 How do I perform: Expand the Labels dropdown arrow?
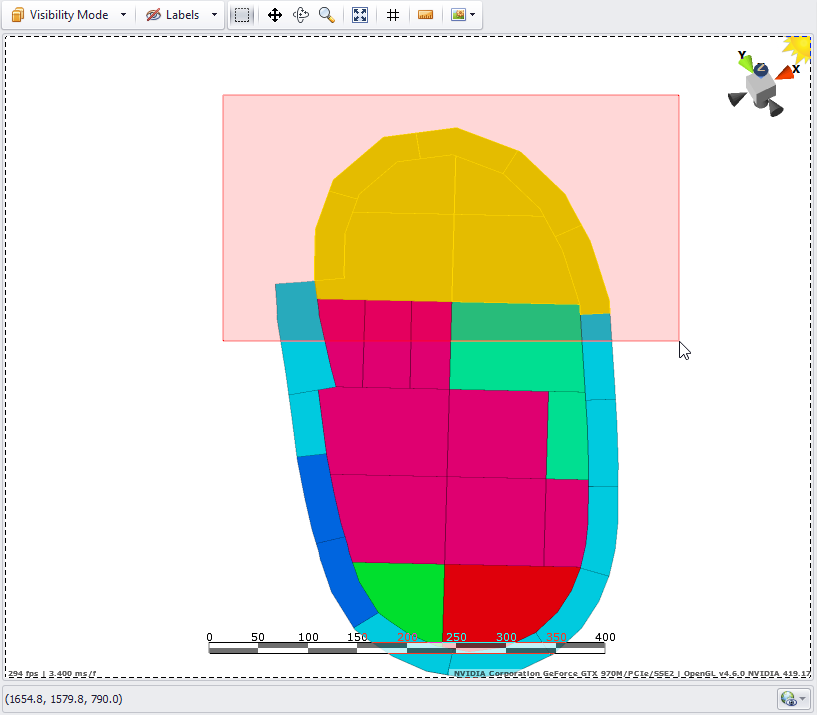(x=214, y=15)
